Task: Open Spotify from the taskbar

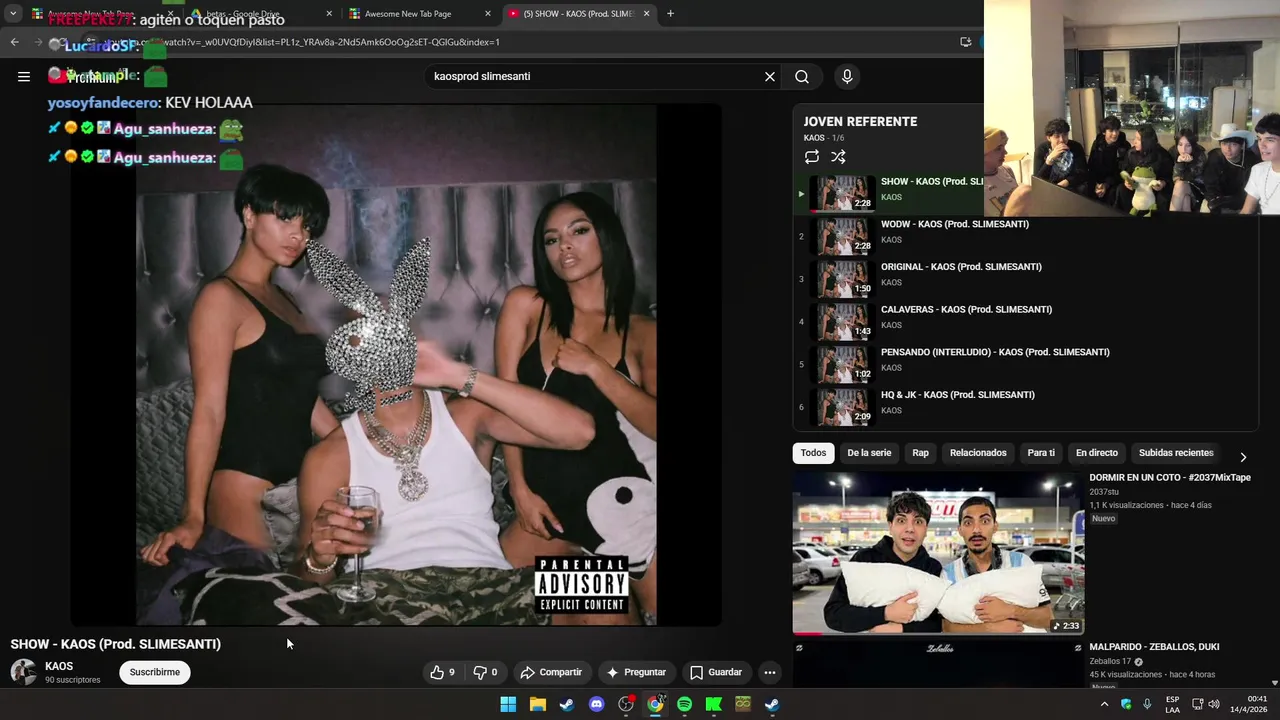Action: click(684, 704)
